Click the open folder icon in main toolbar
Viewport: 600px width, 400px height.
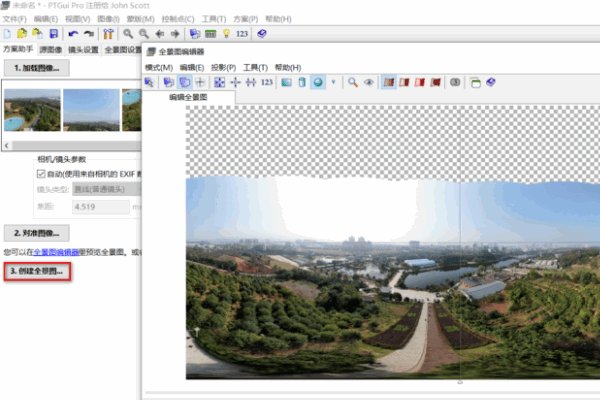coord(22,34)
